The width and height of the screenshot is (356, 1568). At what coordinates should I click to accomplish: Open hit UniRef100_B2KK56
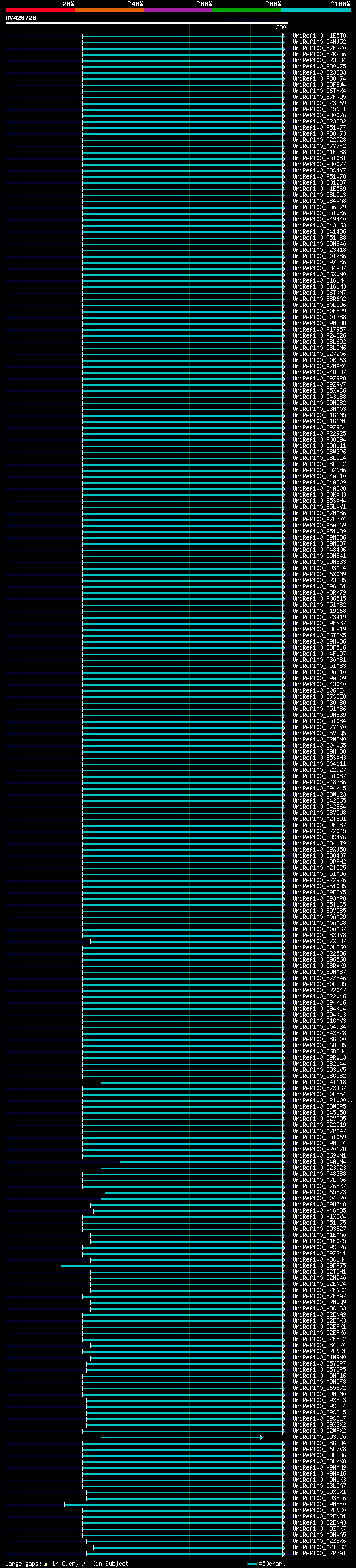[x=319, y=54]
